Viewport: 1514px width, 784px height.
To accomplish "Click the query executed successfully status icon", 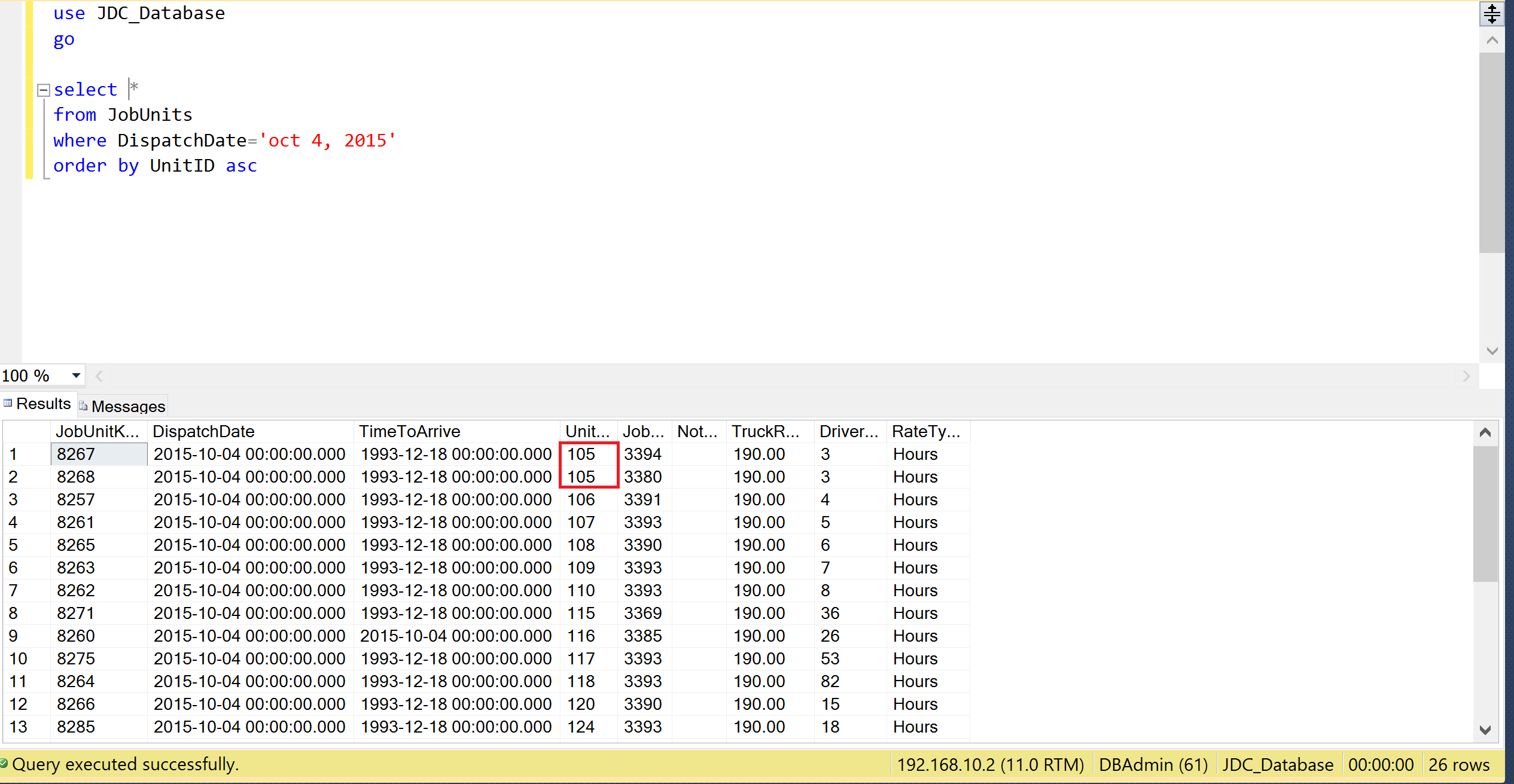I will pyautogui.click(x=4, y=764).
